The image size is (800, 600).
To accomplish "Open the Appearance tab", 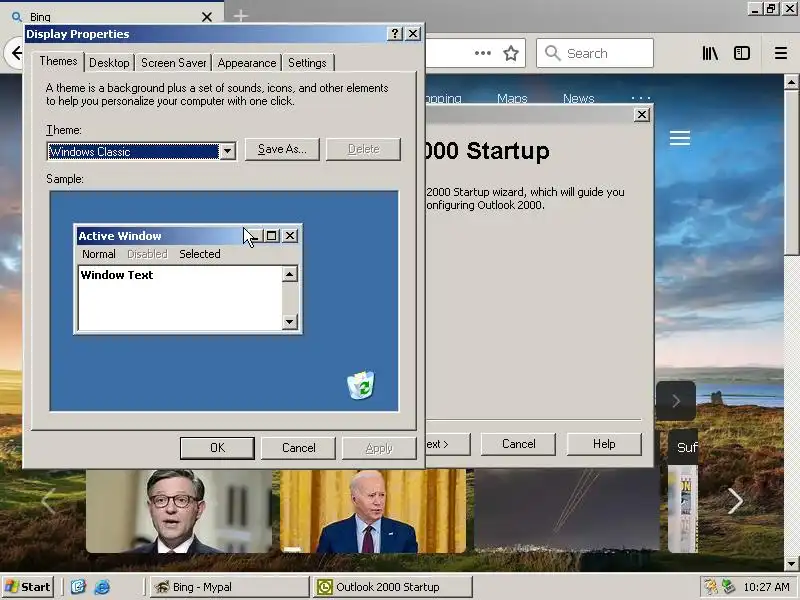I will click(246, 63).
